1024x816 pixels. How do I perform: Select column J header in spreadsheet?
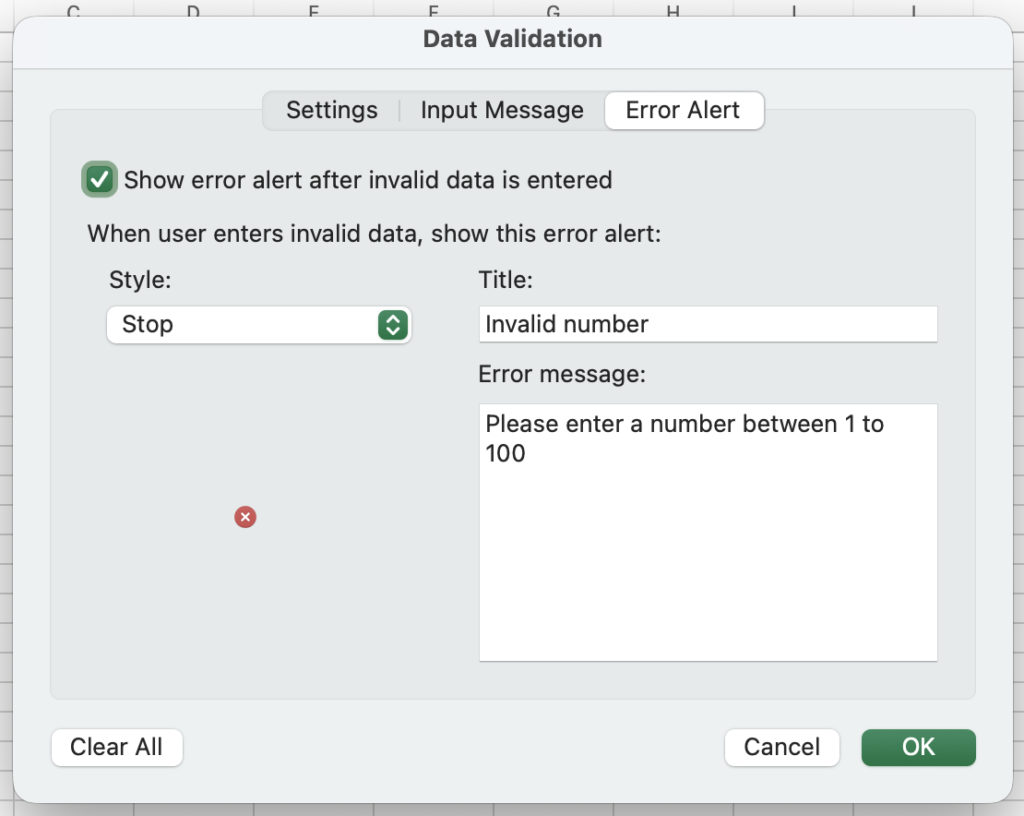pos(913,10)
